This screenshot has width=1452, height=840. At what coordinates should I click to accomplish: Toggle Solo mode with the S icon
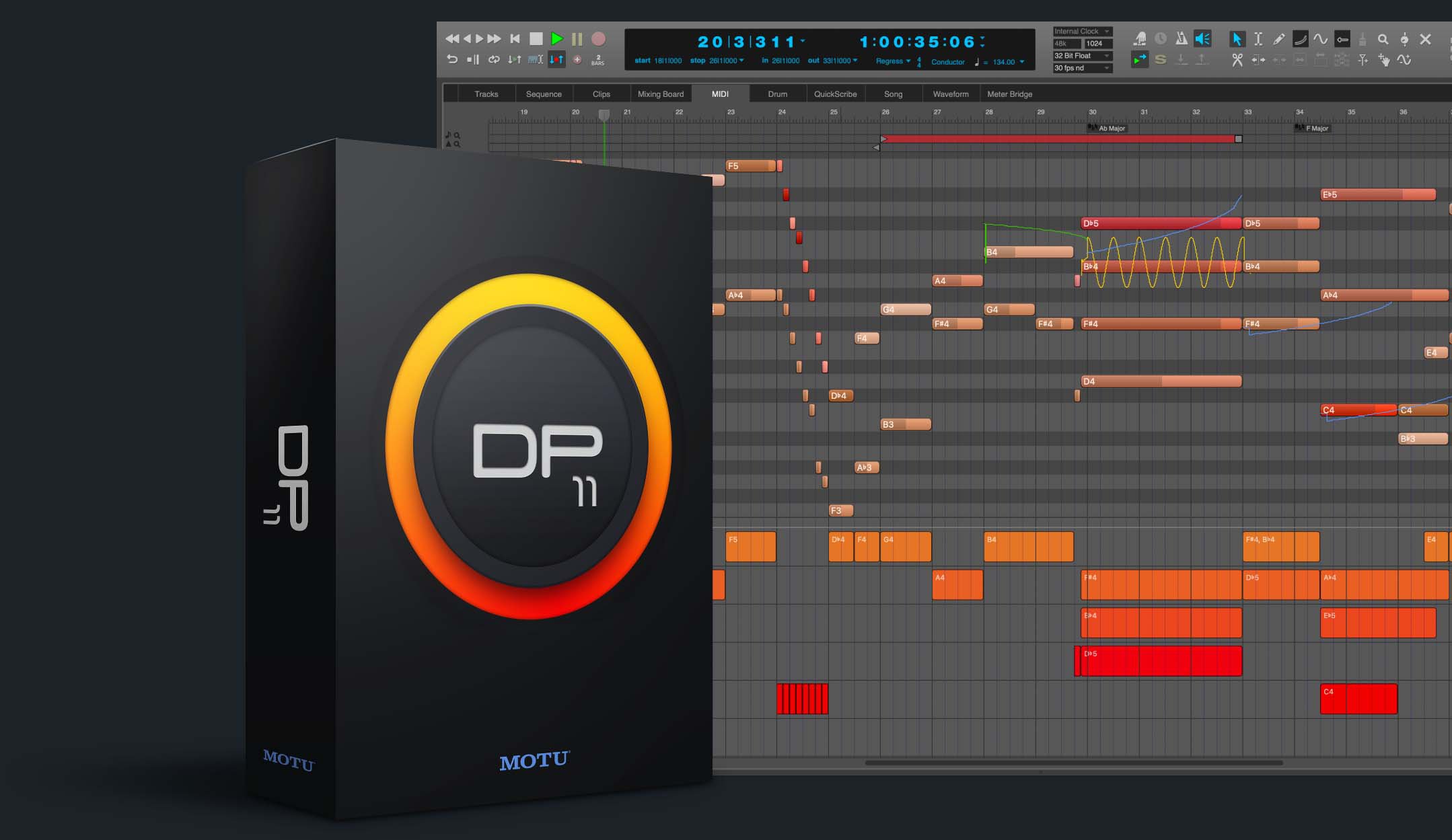coord(1160,61)
